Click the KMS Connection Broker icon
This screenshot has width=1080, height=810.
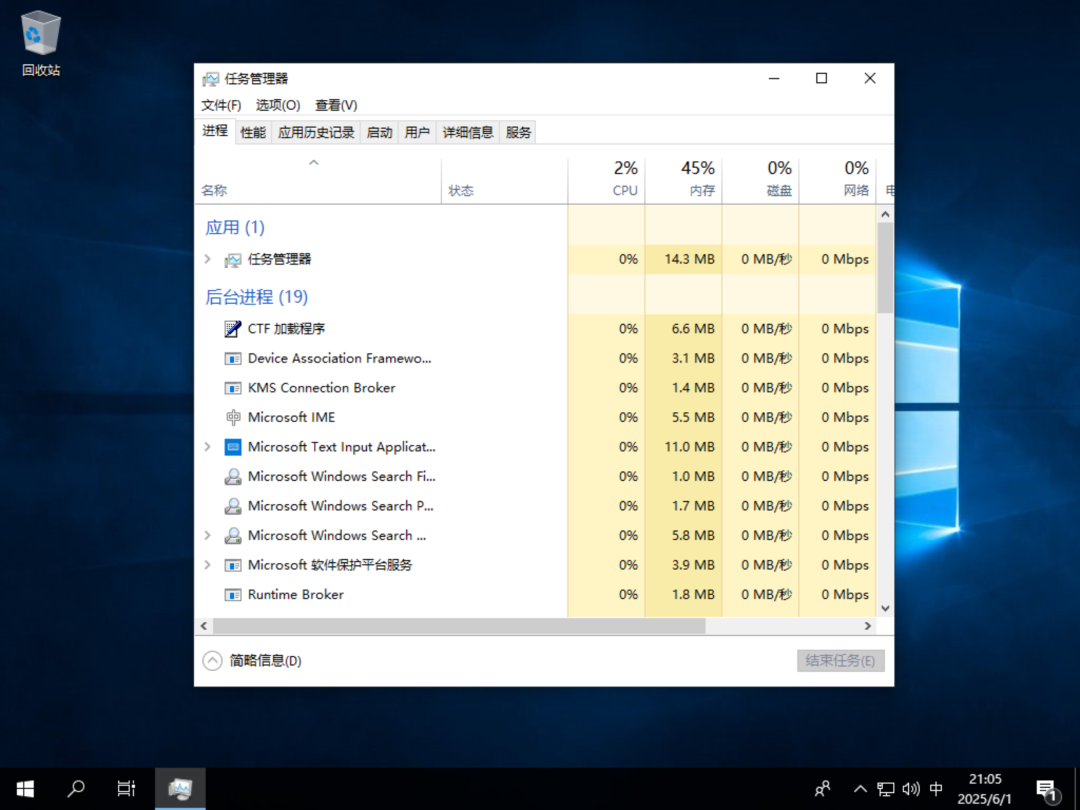[x=233, y=388]
